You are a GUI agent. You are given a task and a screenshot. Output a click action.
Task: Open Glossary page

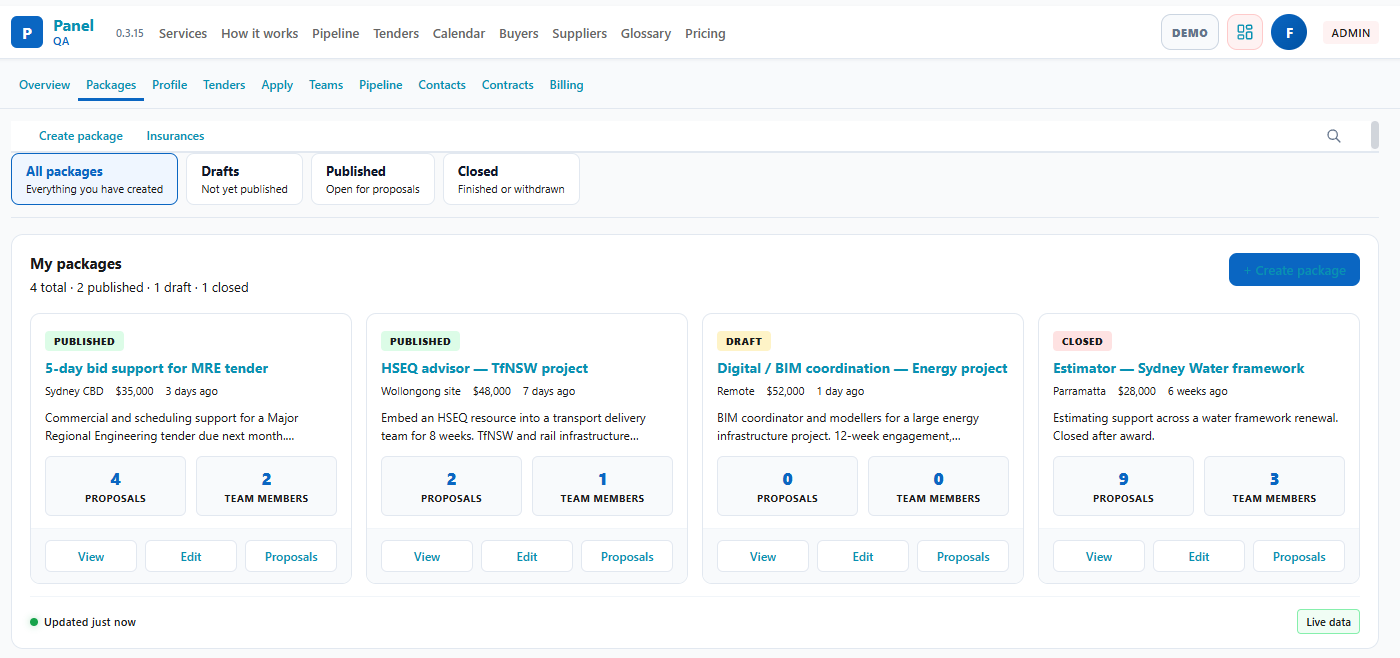[x=646, y=33]
